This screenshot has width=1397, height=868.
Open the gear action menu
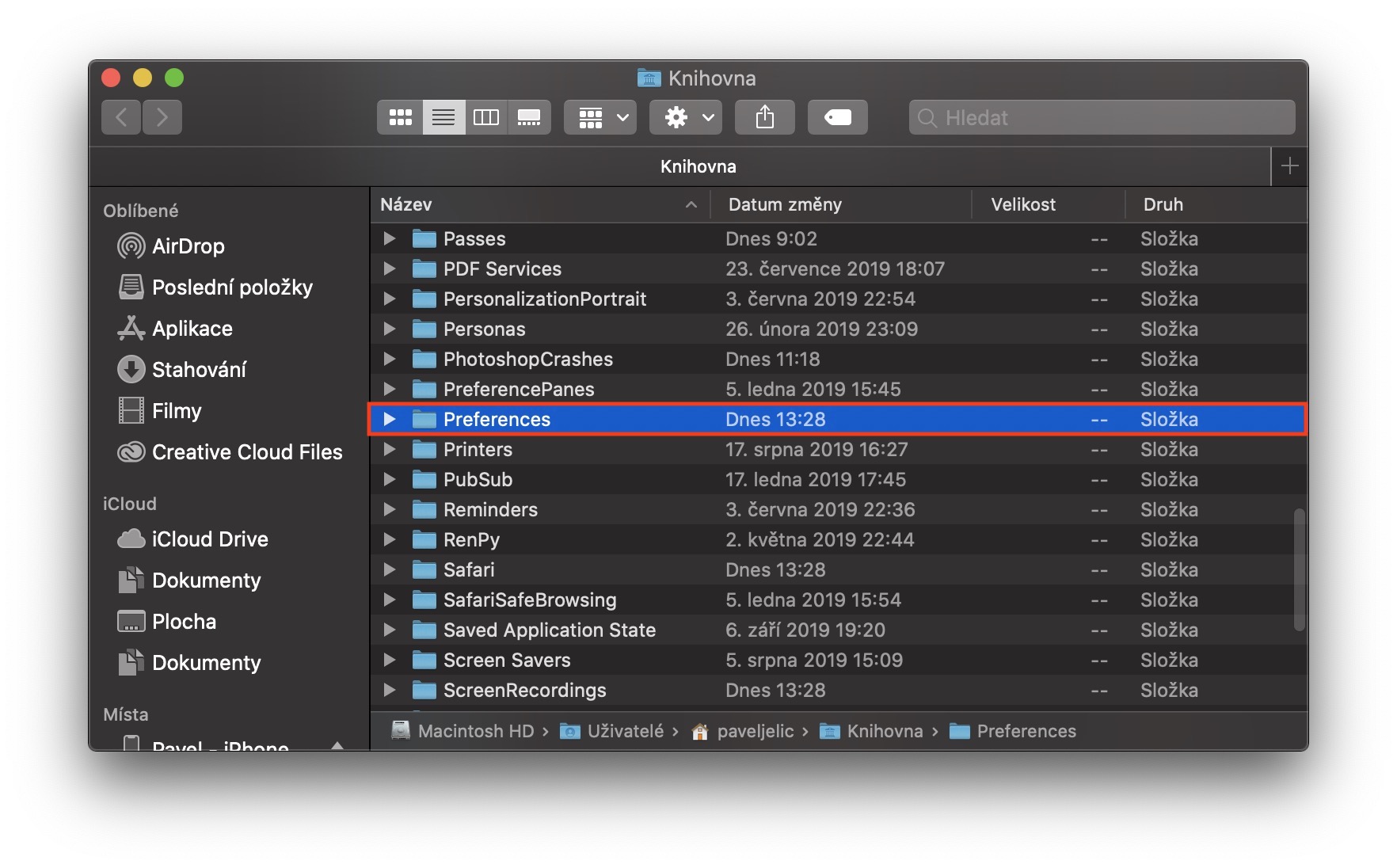click(685, 118)
